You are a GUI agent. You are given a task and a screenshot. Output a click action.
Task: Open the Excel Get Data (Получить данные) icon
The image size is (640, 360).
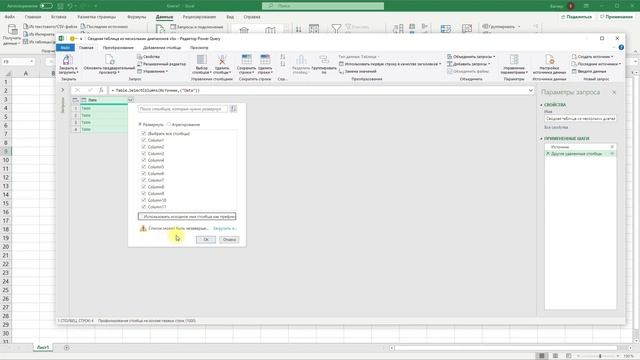(x=13, y=29)
